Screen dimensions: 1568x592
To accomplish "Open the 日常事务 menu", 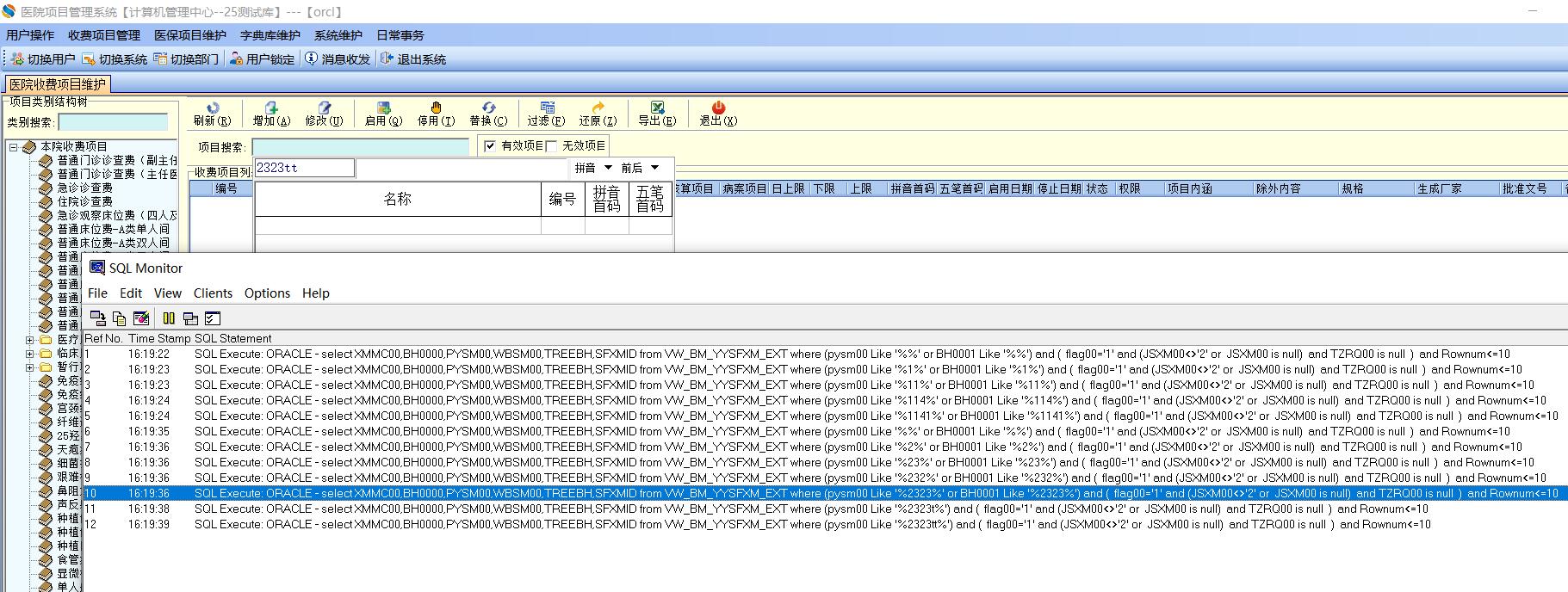I will click(400, 35).
